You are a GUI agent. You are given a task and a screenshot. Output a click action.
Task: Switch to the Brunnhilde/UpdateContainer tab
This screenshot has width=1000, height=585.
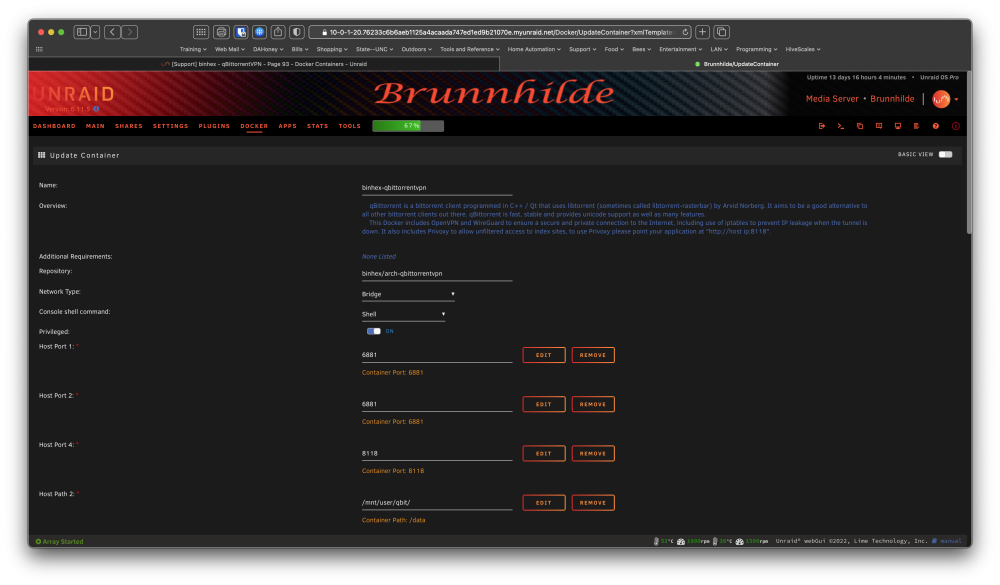(x=736, y=64)
